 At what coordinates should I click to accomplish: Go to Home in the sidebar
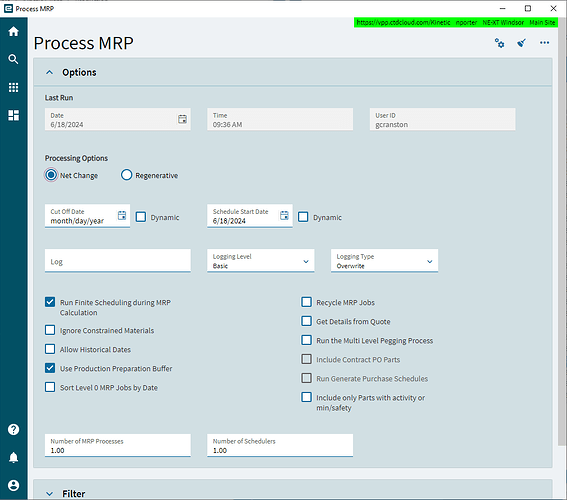[13, 31]
